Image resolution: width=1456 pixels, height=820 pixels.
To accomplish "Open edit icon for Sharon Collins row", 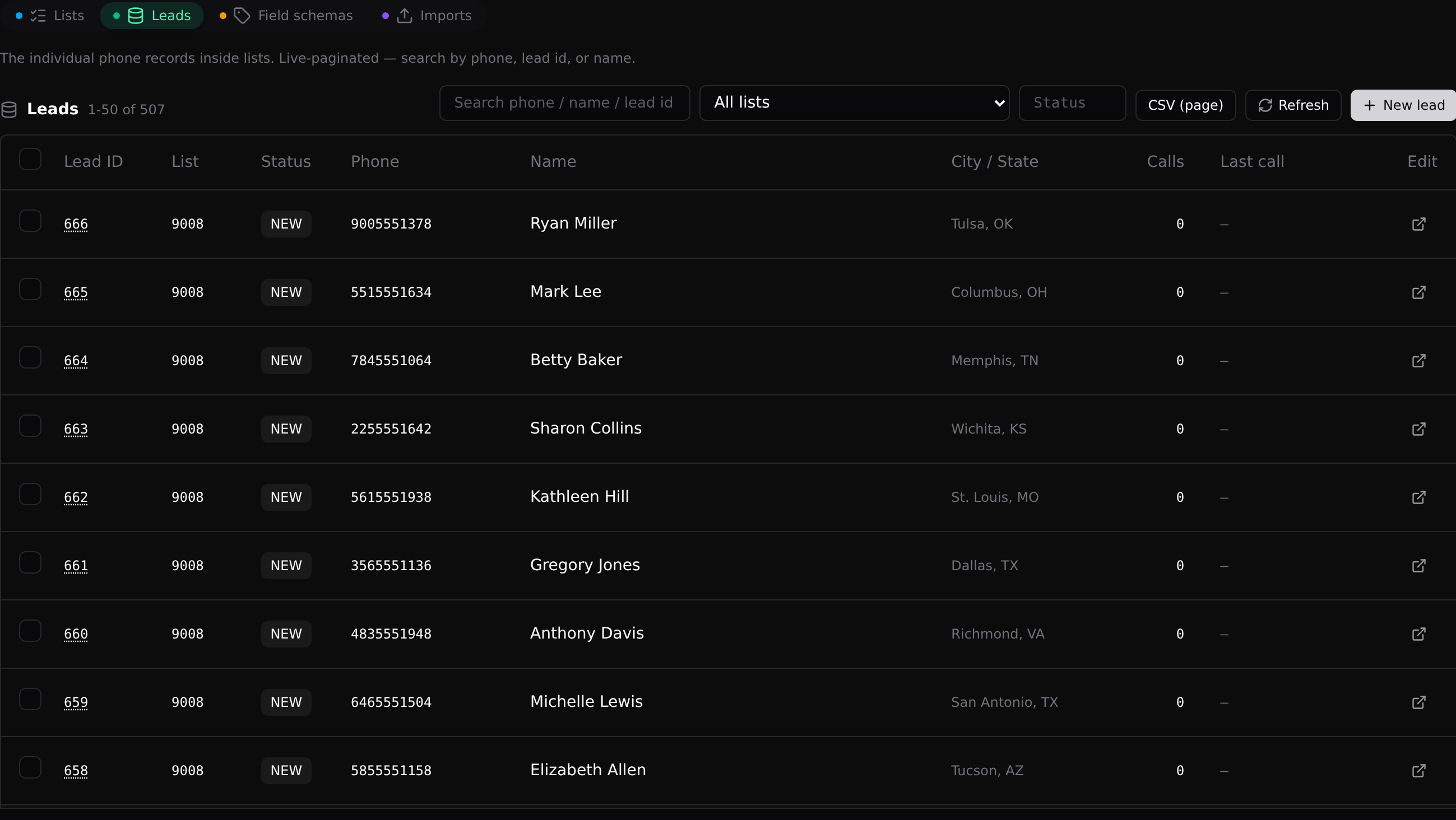I will tap(1418, 429).
